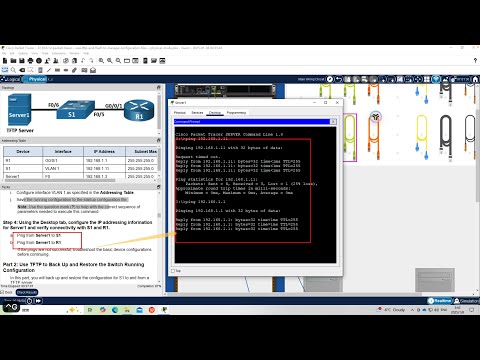The width and height of the screenshot is (480, 360).
Task: Open the Desktop tab in Server1 window
Action: [x=215, y=113]
